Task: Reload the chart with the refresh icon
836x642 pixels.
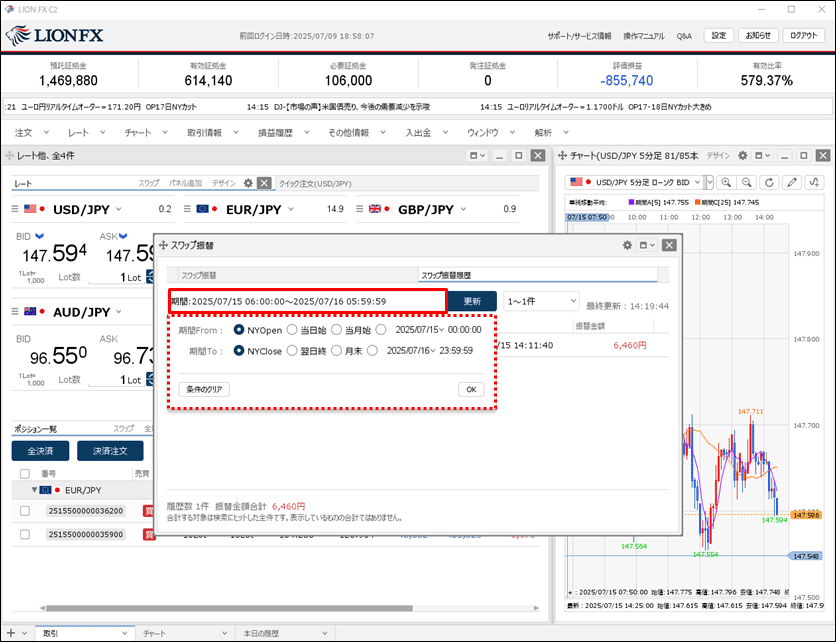Action: (x=769, y=182)
